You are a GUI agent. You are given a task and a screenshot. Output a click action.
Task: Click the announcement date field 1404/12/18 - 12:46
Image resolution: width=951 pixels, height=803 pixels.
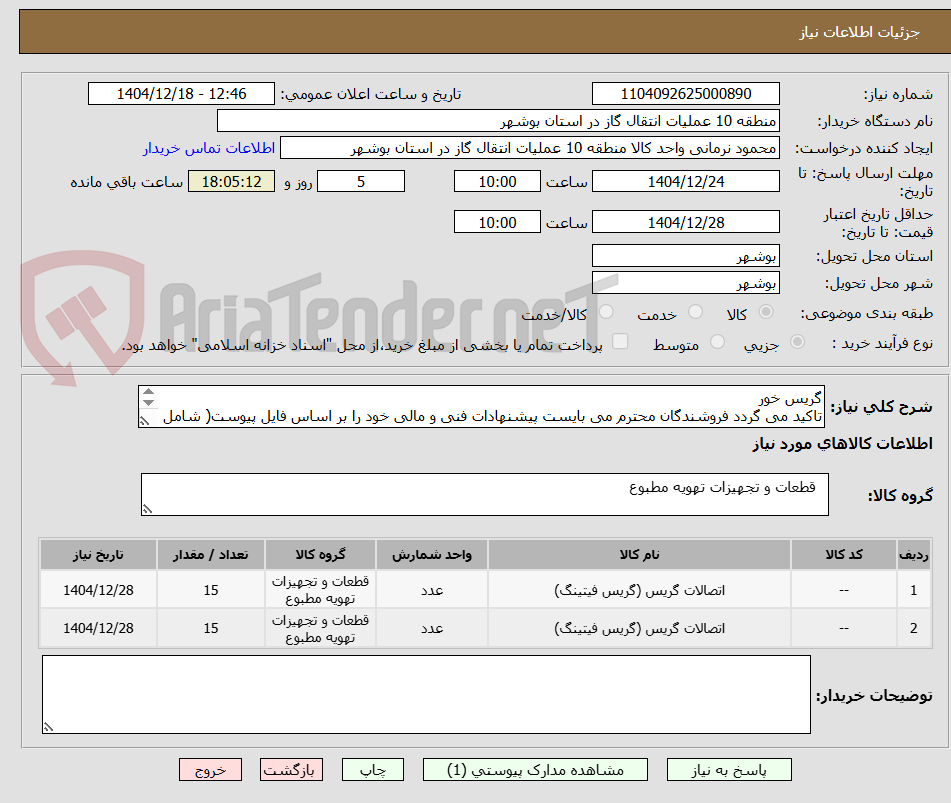[181, 94]
